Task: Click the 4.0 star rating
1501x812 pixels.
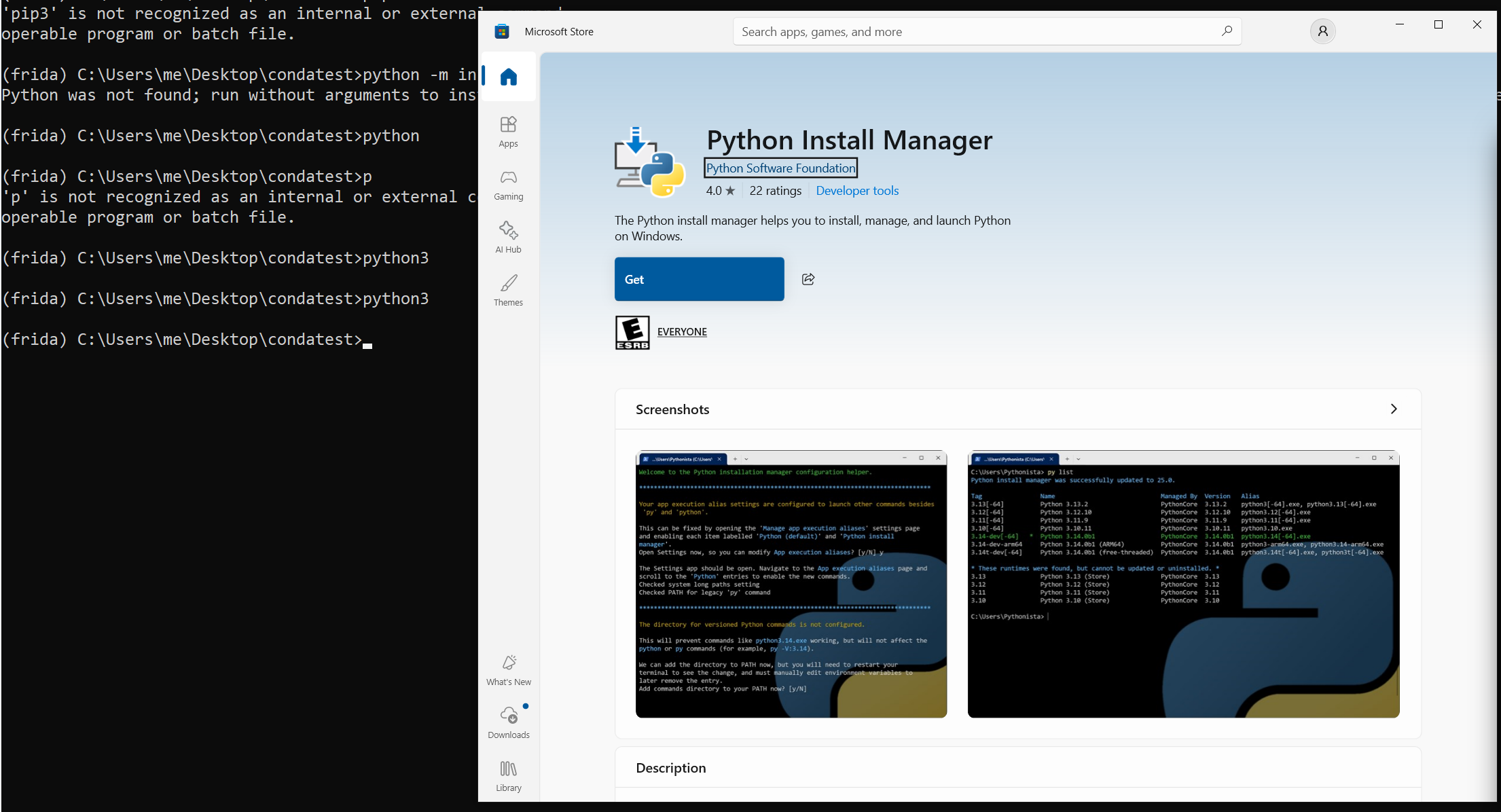Action: click(x=720, y=191)
